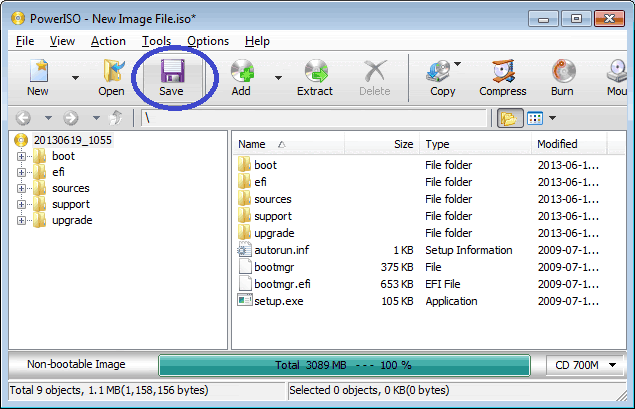635x409 pixels.
Task: Open the New button dropdown arrow
Action: (x=75, y=77)
